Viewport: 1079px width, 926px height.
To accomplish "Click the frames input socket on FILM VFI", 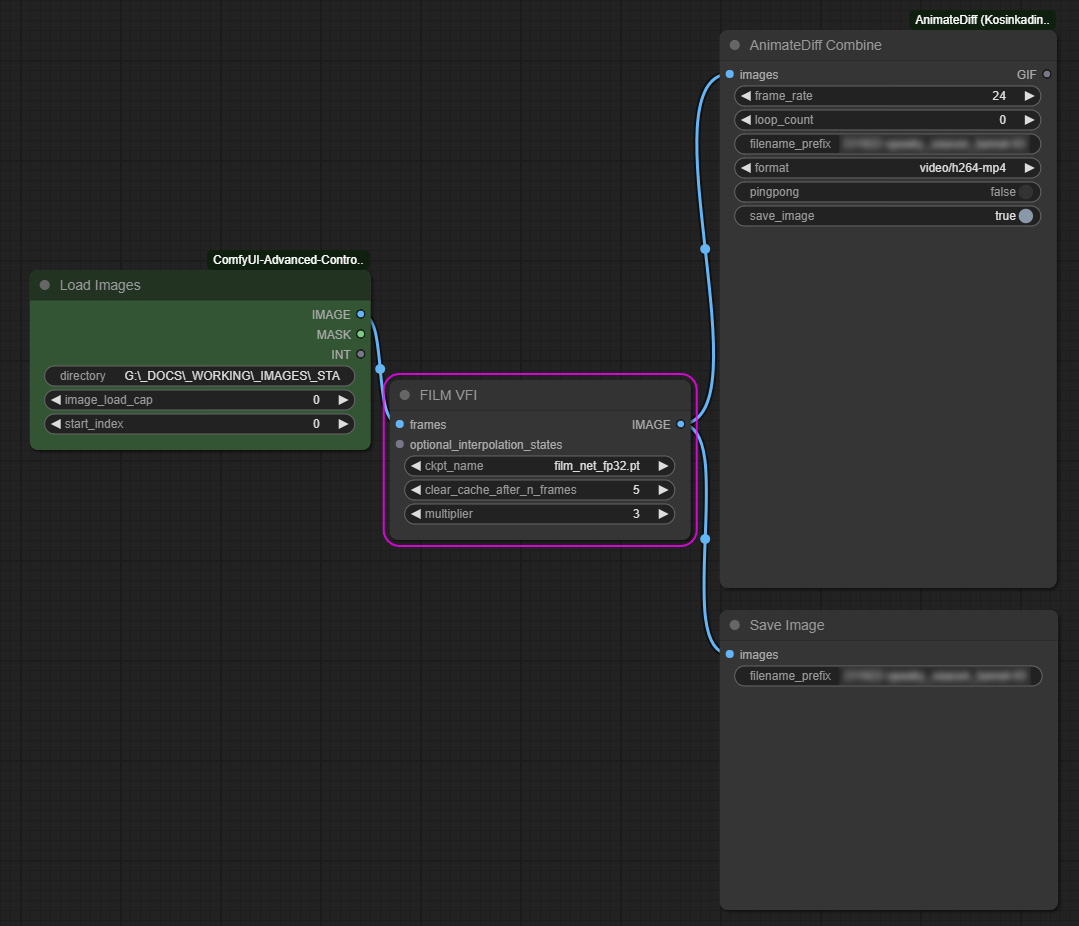I will point(400,424).
